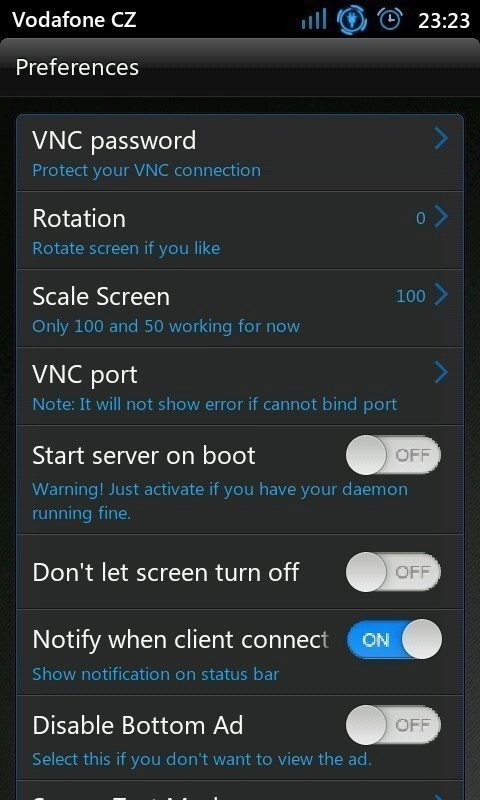Tap 'Protect your VNC connection' description
The width and height of the screenshot is (480, 800).
tap(146, 170)
